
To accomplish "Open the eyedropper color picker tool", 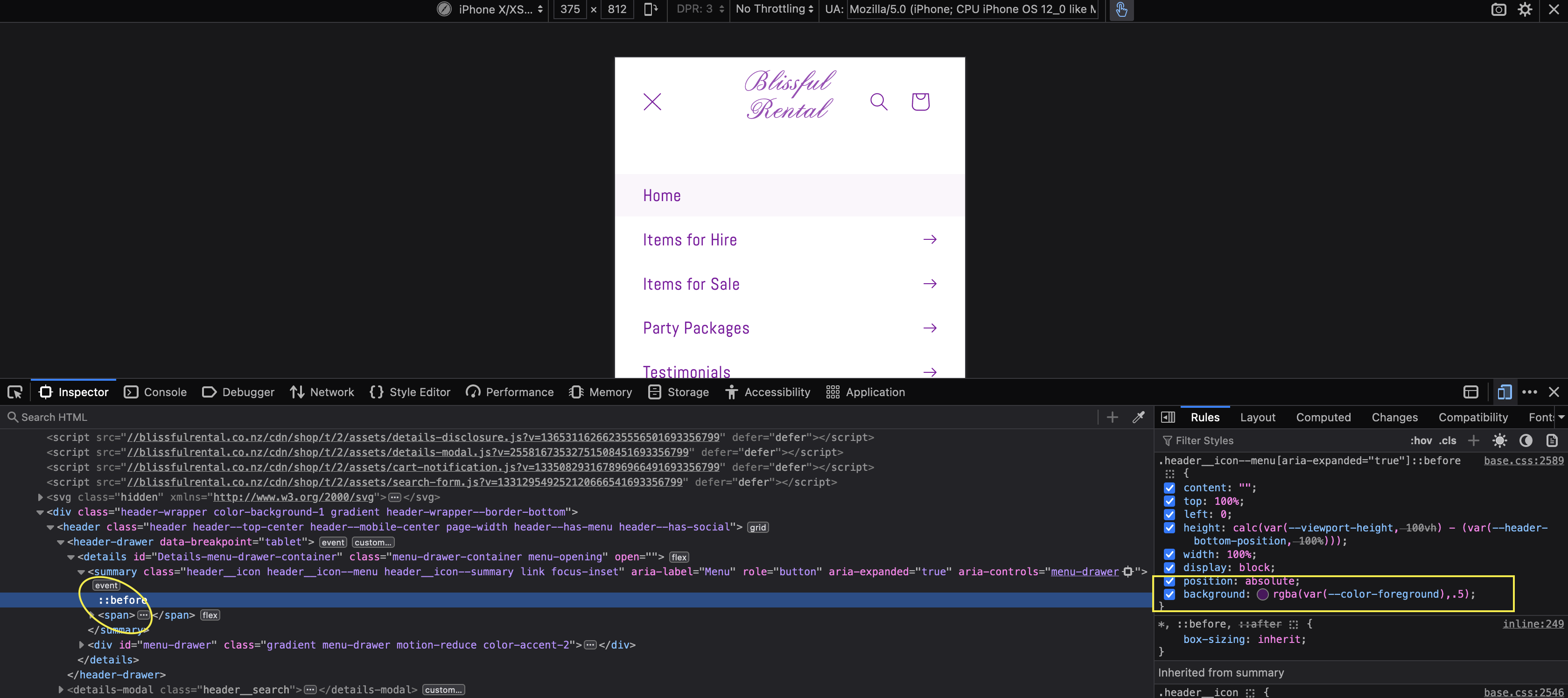I will coord(1138,417).
